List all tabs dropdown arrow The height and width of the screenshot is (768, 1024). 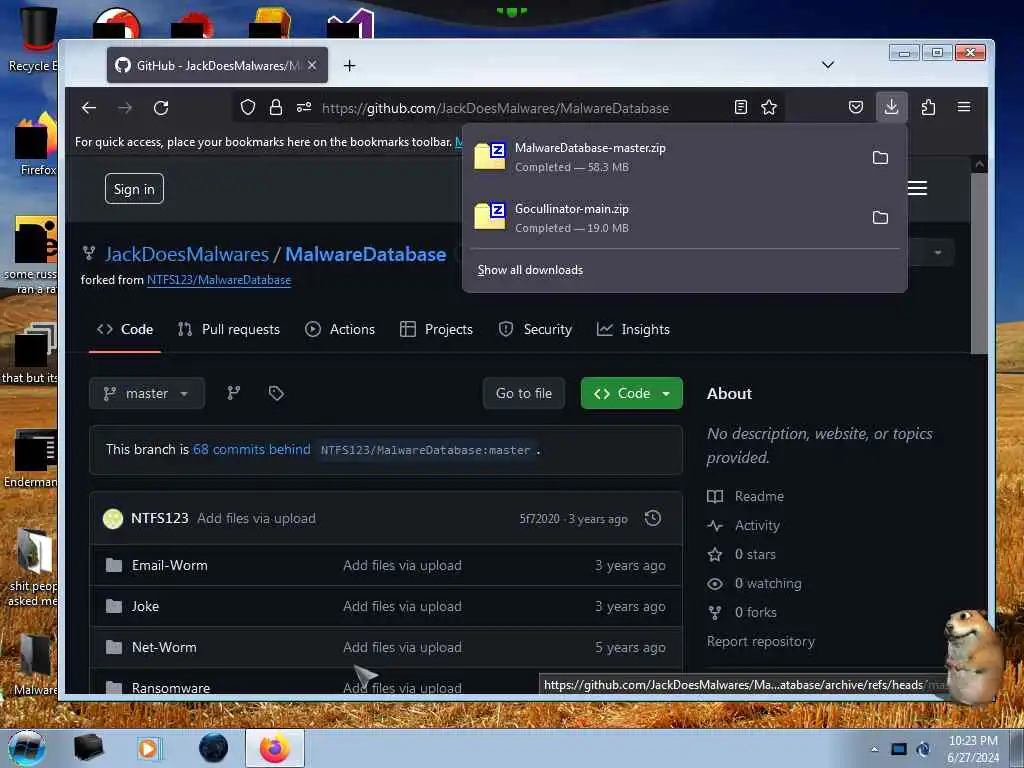(827, 64)
